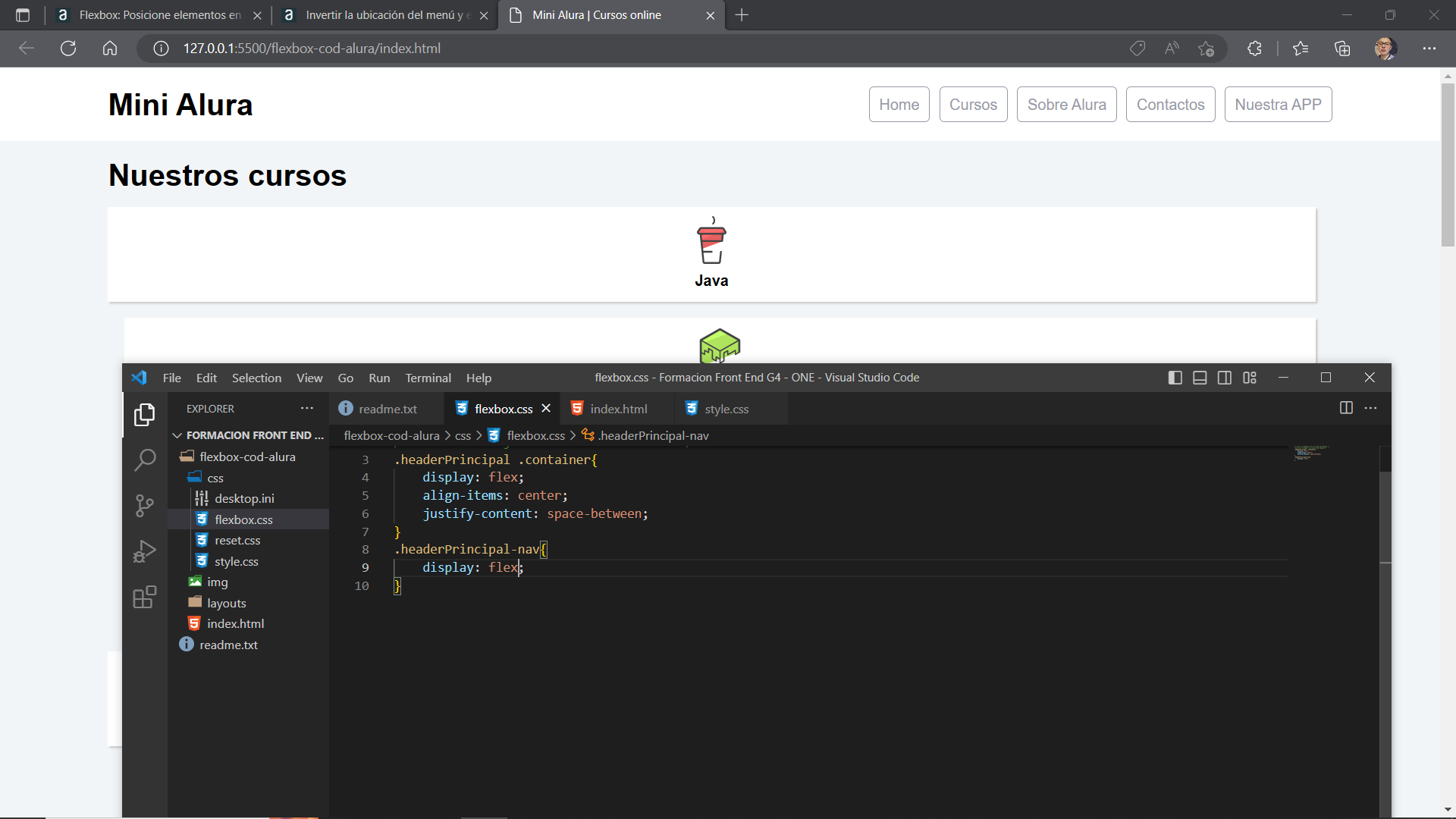Switch to the index.html editor tab
The height and width of the screenshot is (819, 1456).
pos(618,409)
